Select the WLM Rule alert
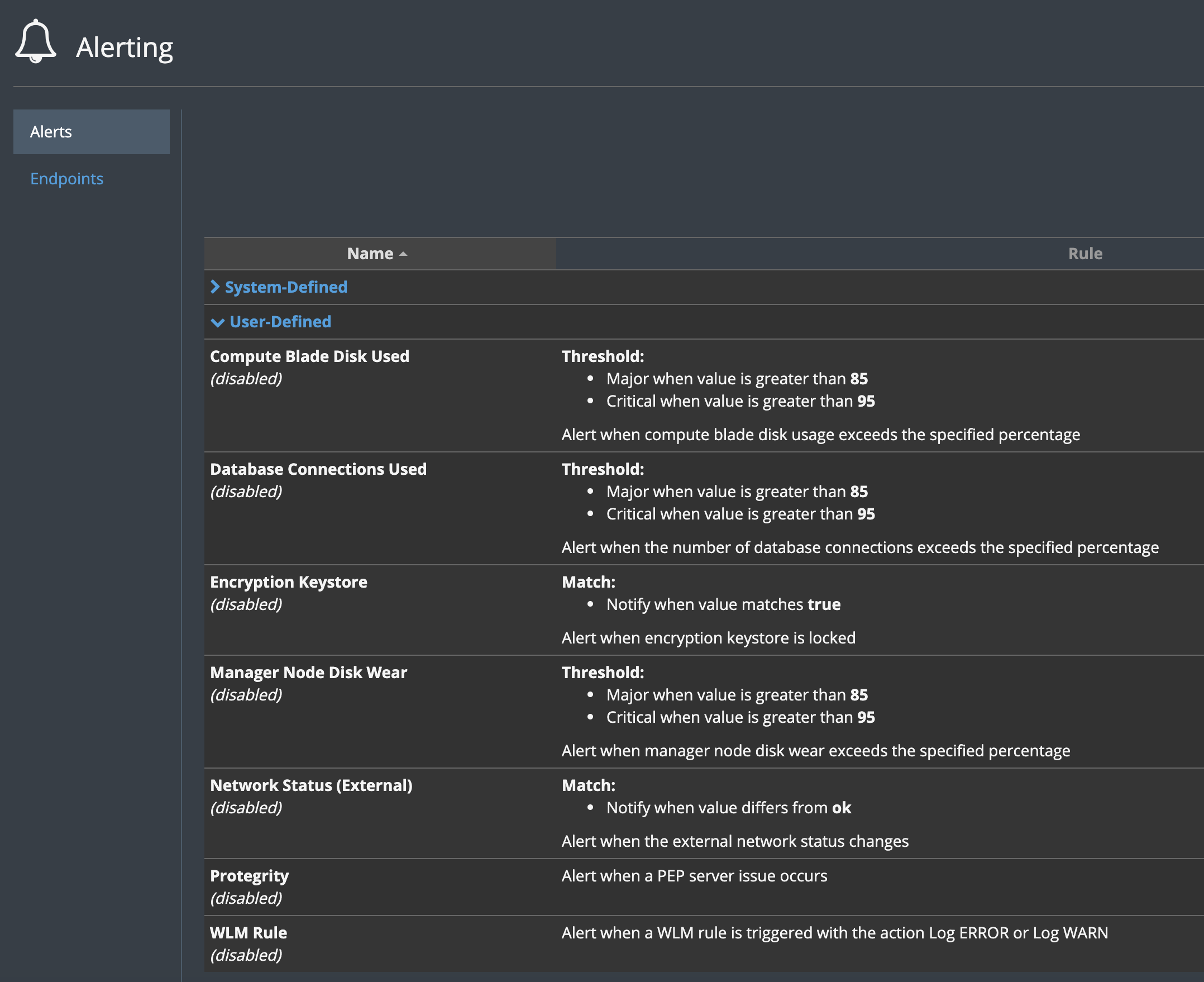This screenshot has height=982, width=1204. 249,933
